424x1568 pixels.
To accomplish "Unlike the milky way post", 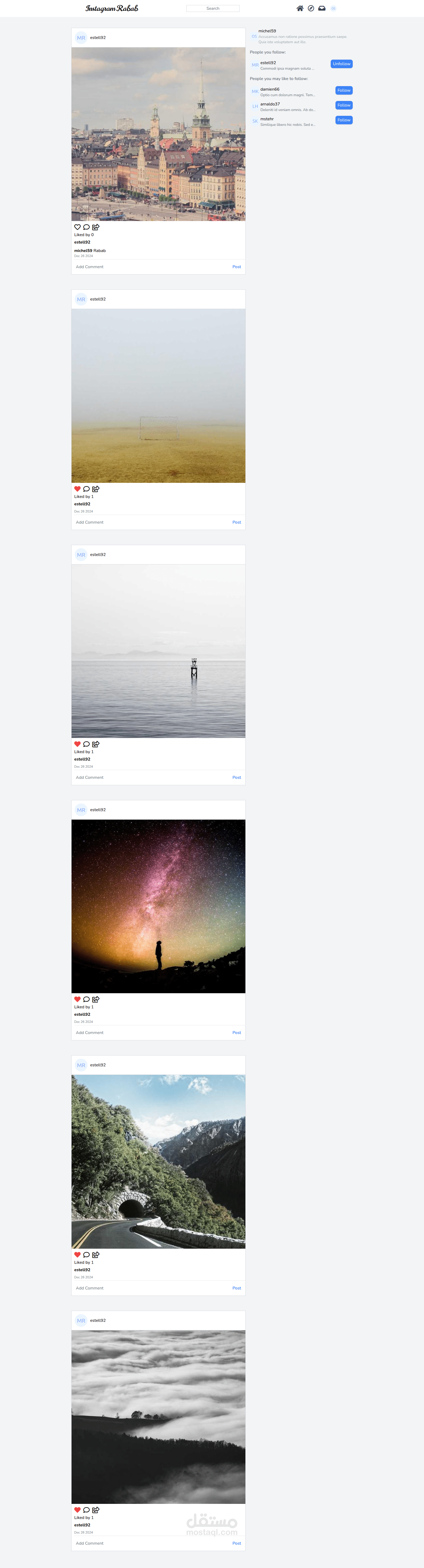I will tap(77, 999).
